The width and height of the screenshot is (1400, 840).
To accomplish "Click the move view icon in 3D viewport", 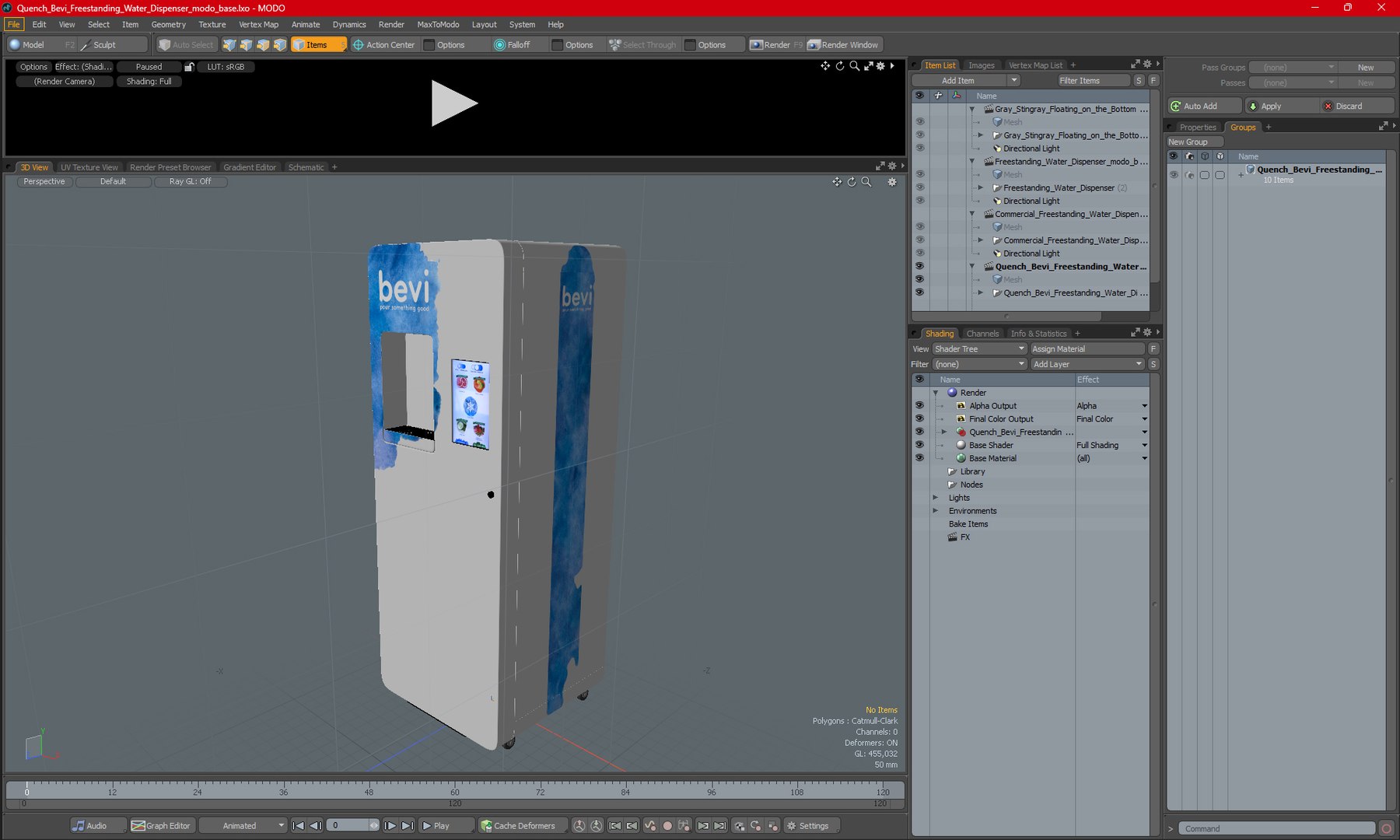I will pos(837,182).
